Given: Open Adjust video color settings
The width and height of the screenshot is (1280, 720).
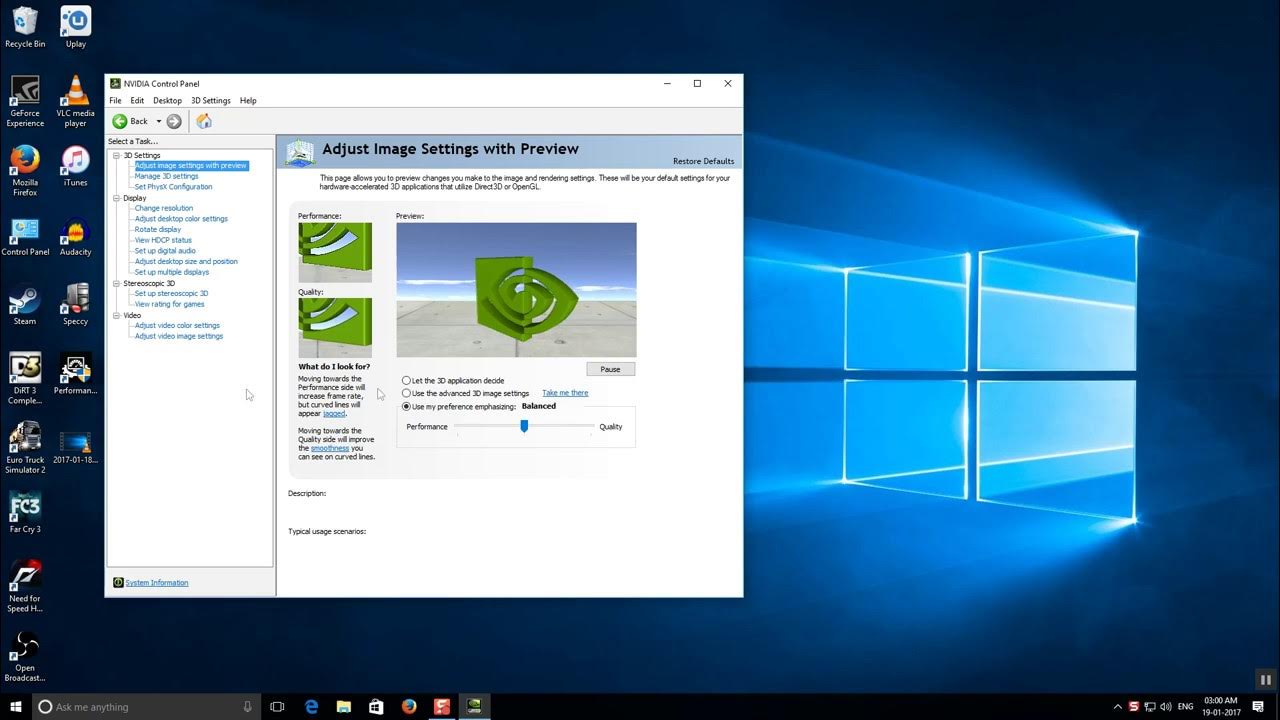Looking at the screenshot, I should point(177,326).
